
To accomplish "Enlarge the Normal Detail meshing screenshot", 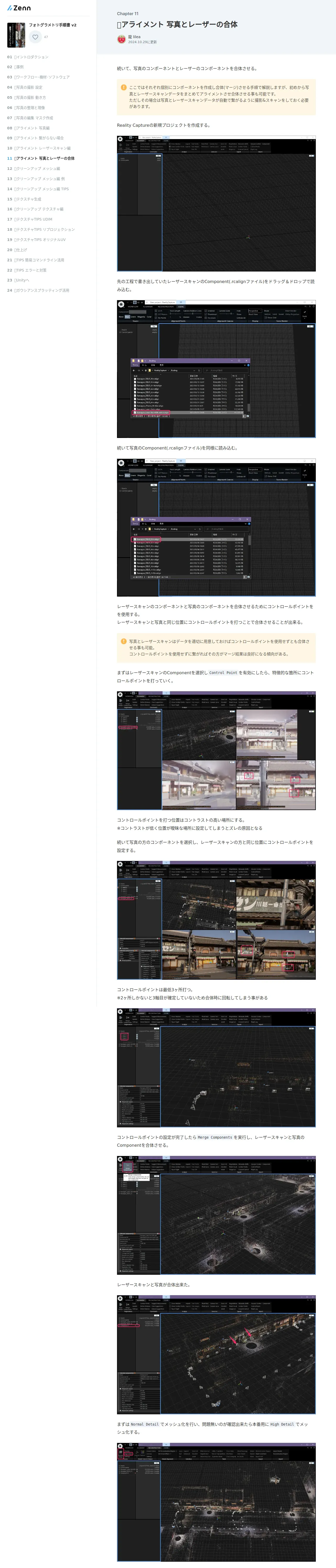I will 216,1502.
